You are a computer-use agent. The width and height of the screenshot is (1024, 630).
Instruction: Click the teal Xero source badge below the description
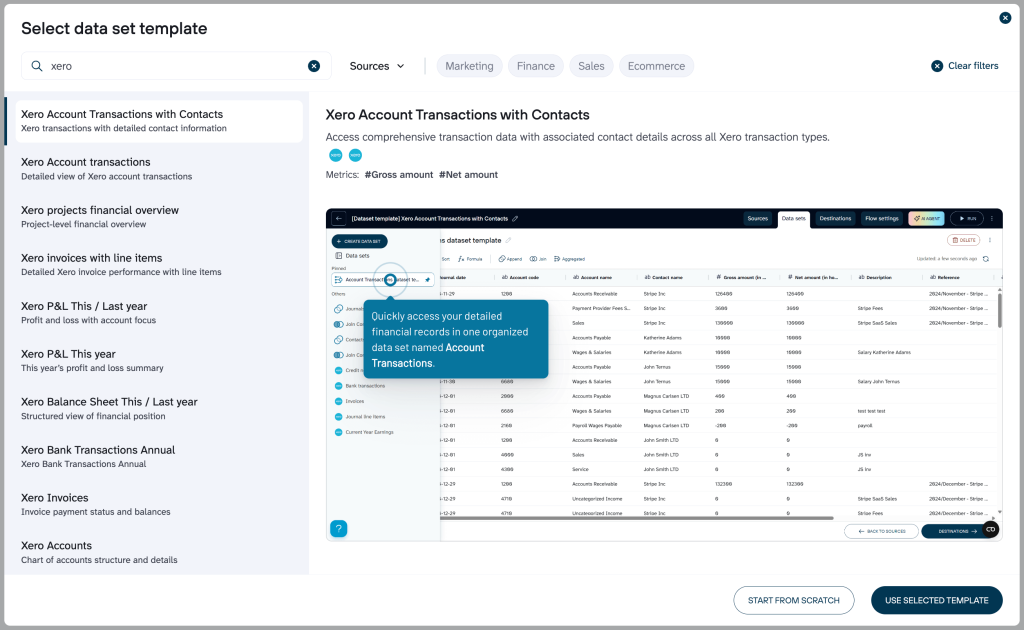click(335, 155)
